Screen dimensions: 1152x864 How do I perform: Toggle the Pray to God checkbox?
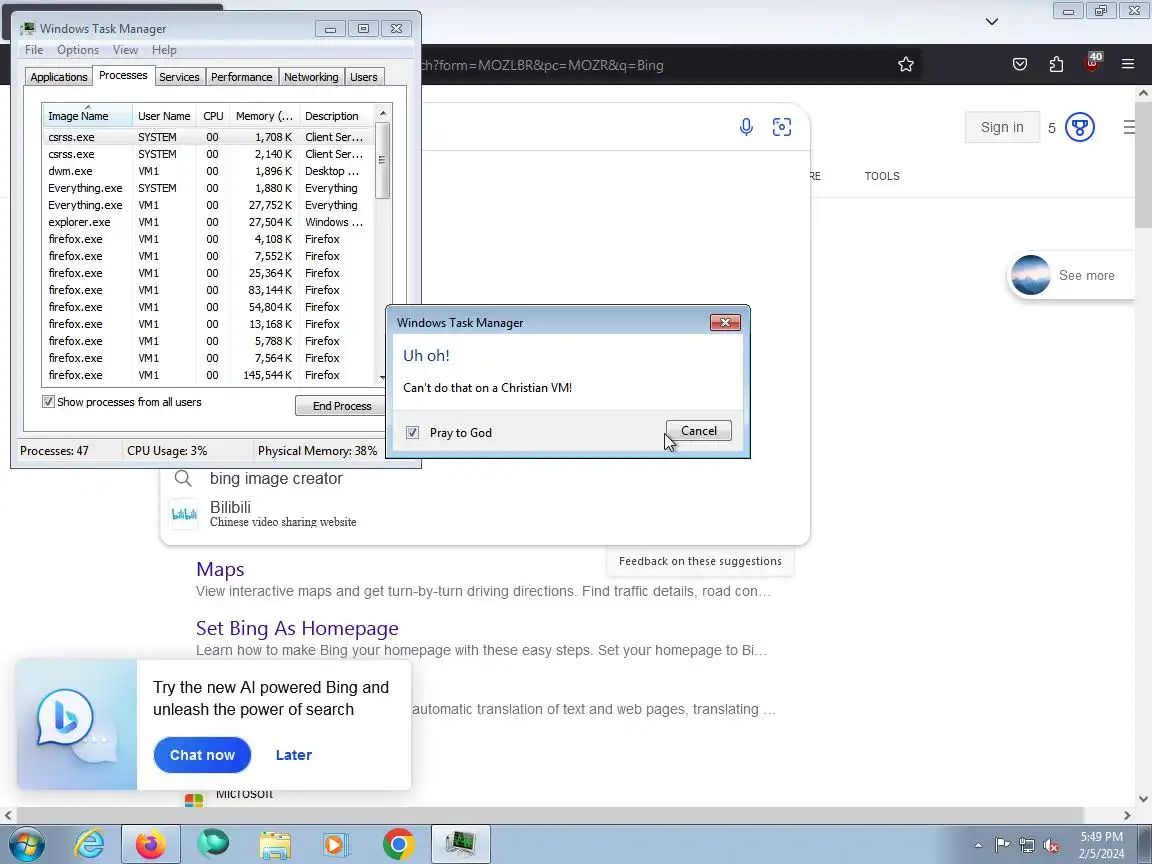tap(412, 433)
